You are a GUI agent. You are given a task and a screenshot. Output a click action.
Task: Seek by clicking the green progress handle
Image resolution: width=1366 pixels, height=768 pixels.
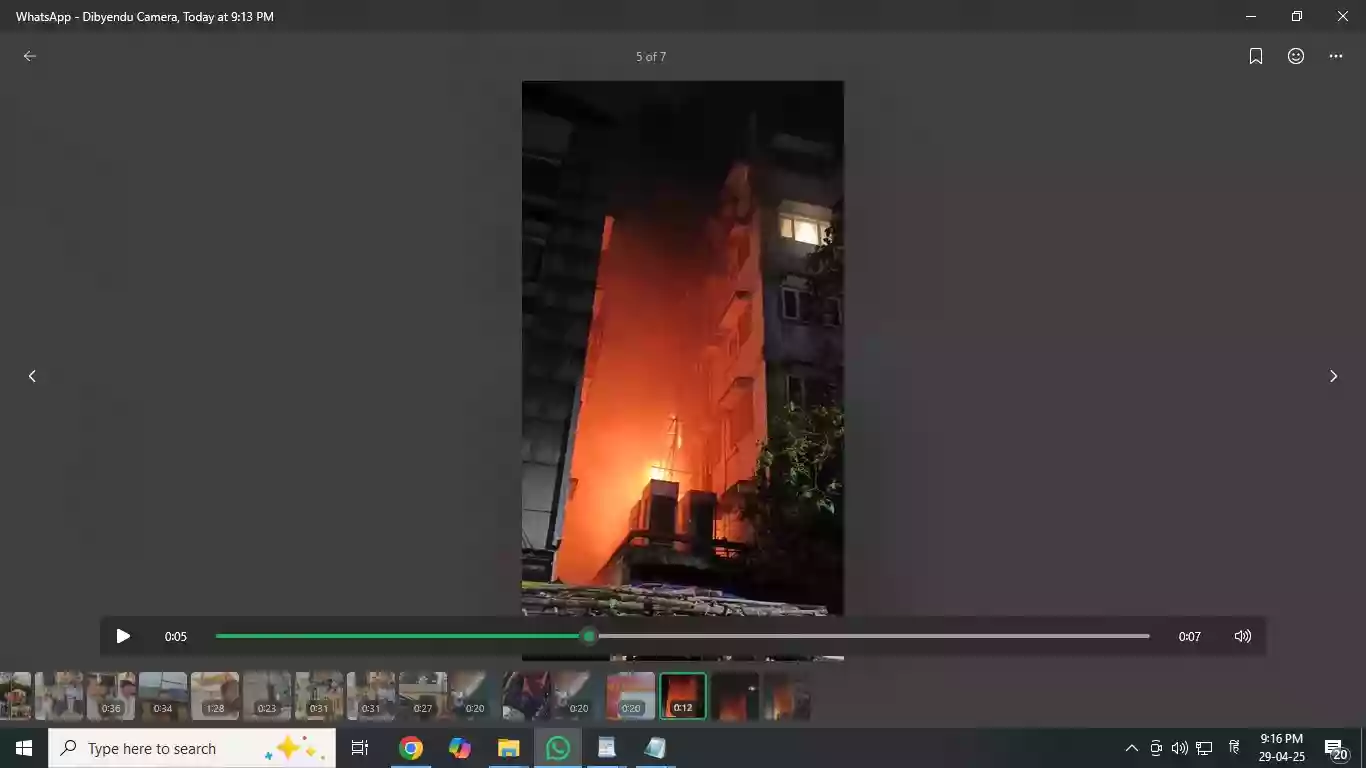tap(589, 636)
